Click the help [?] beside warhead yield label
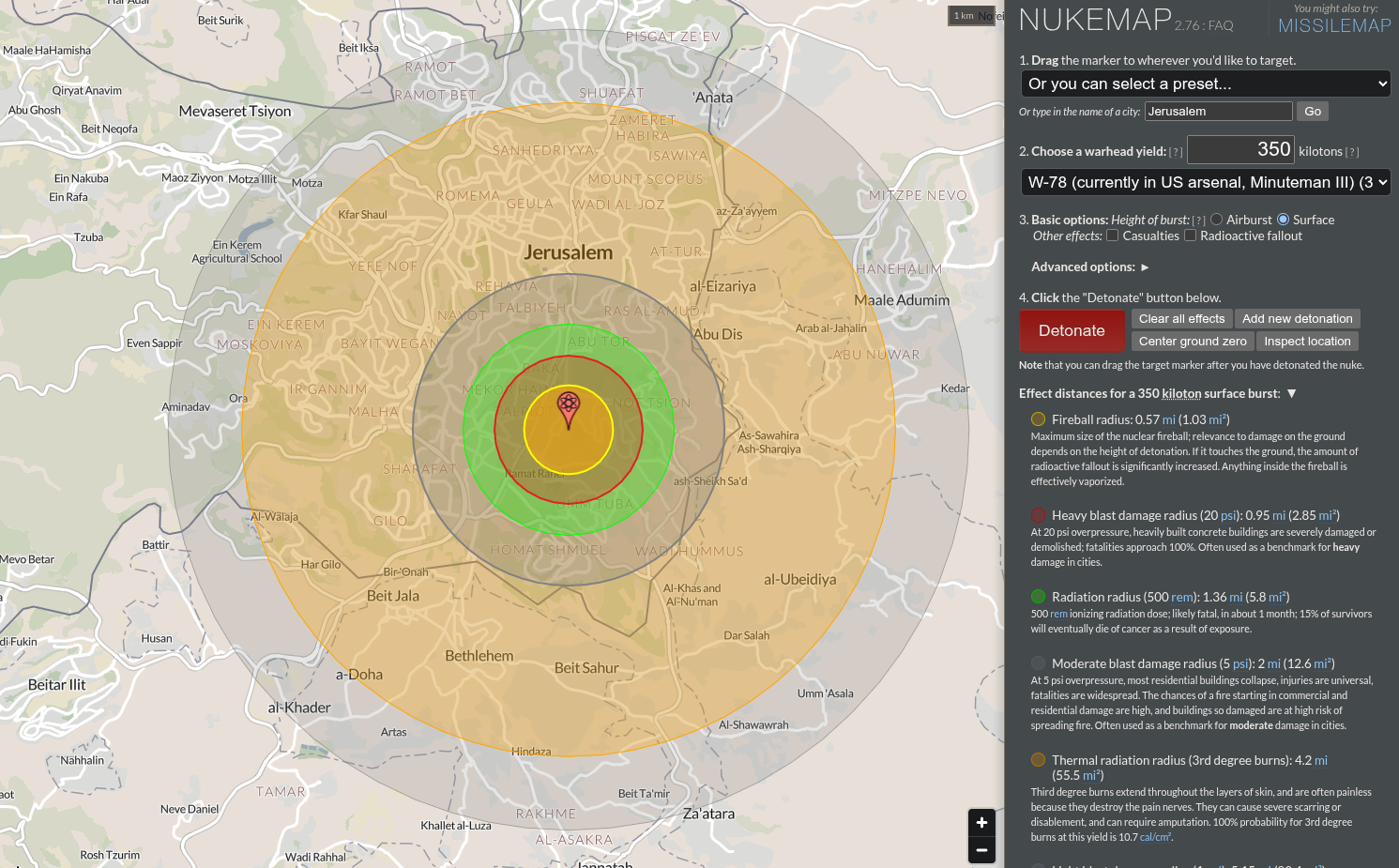 click(1176, 152)
